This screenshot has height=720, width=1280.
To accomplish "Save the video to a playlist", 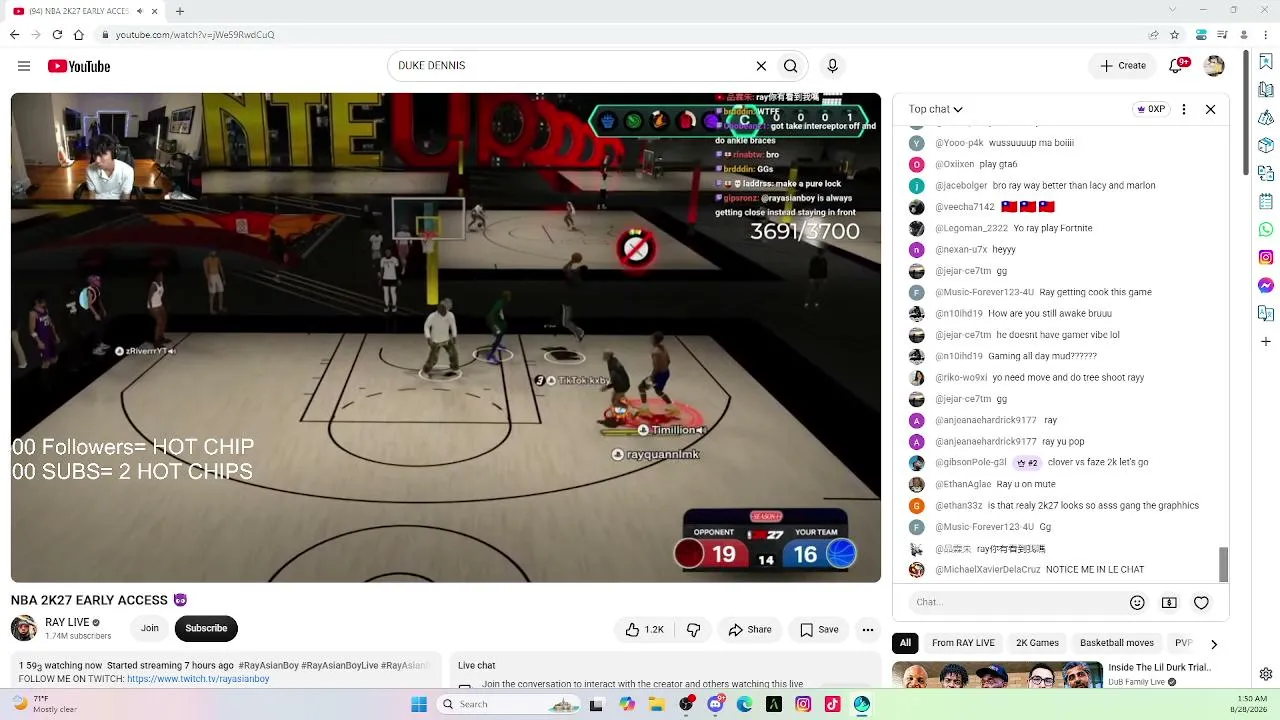I will (819, 629).
